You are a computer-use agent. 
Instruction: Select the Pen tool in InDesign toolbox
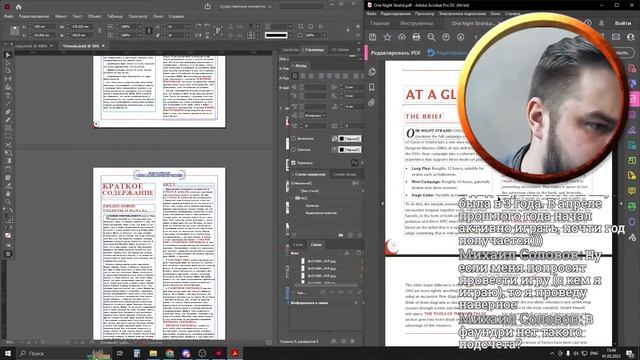click(8, 112)
